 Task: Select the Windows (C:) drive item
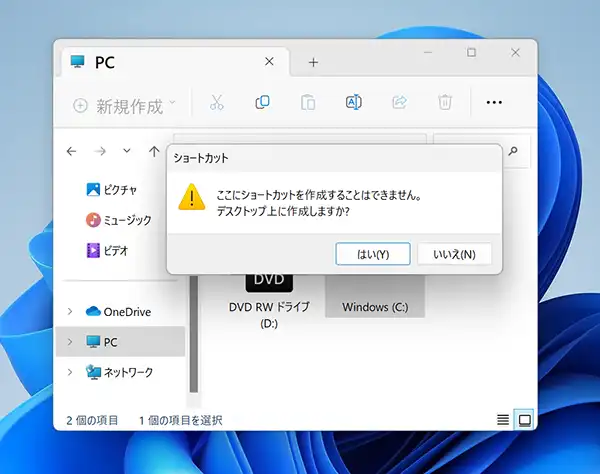375,296
